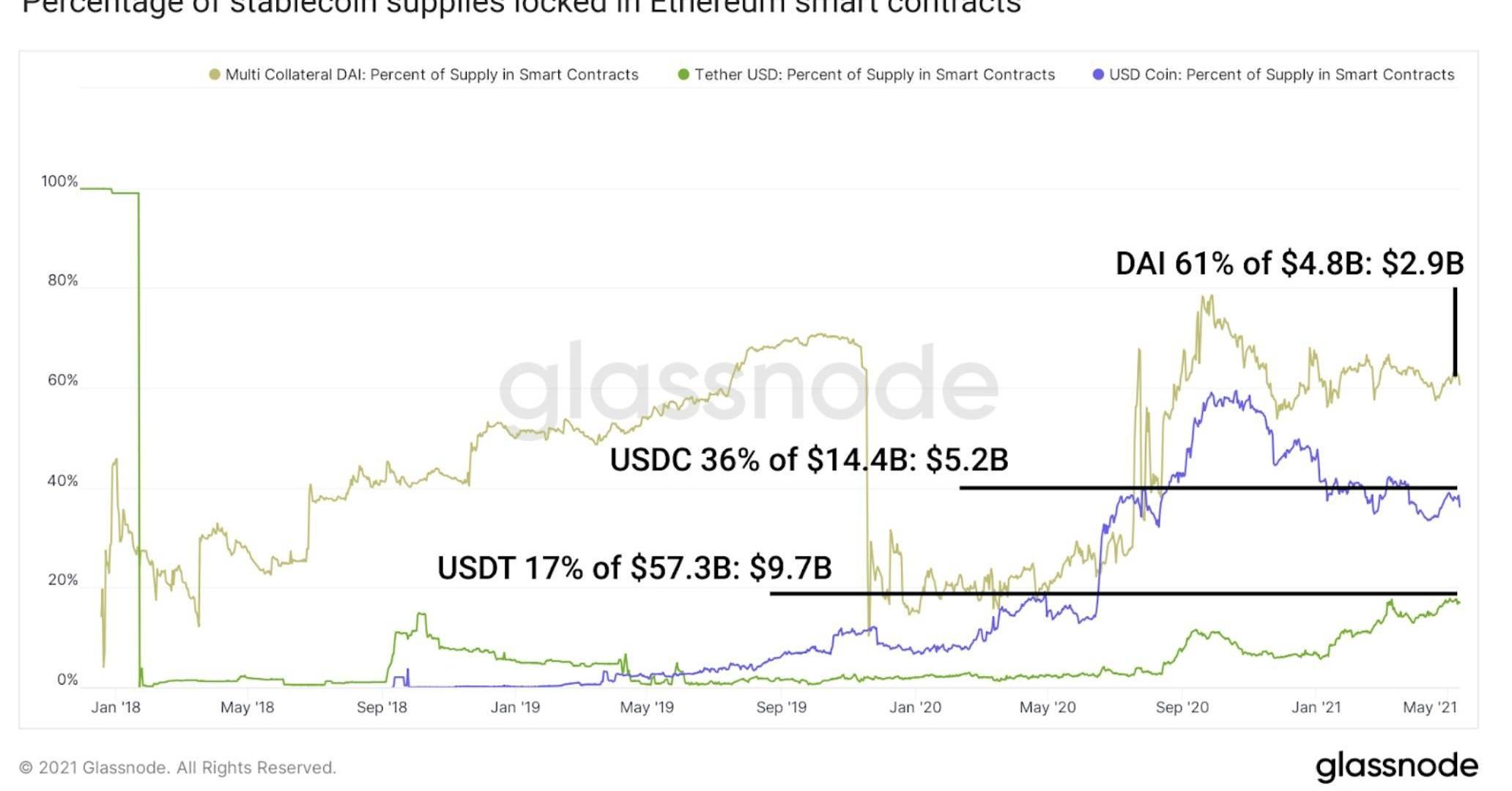Toggle the Tether USD series label

coord(875,75)
